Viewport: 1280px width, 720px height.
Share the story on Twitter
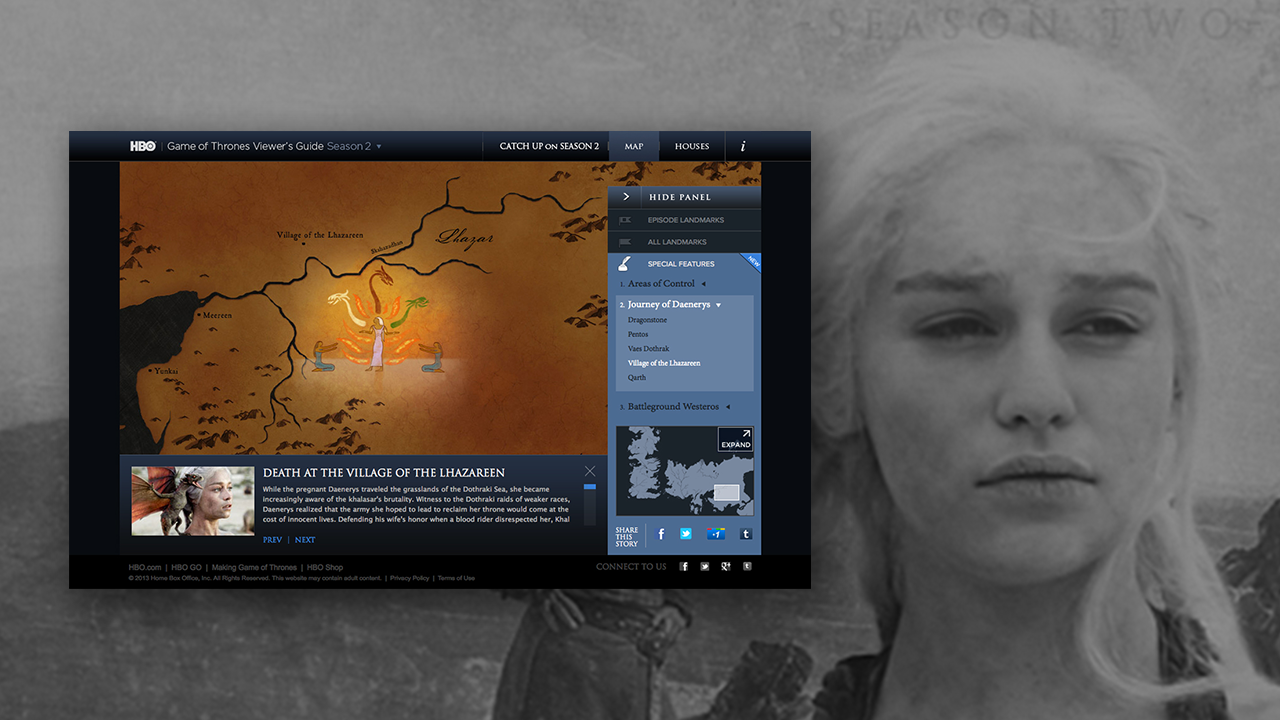[686, 534]
